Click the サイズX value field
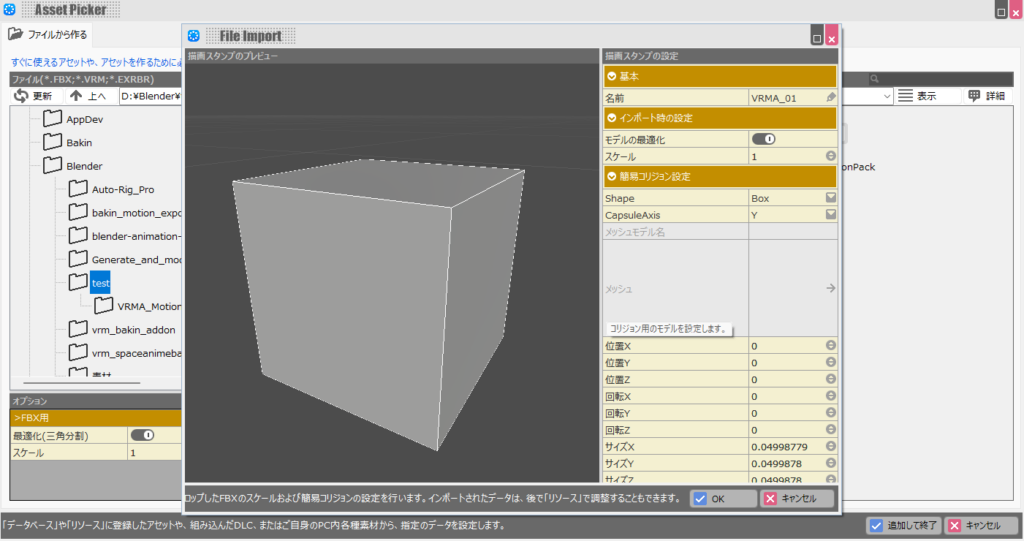1024x541 pixels. pos(785,446)
